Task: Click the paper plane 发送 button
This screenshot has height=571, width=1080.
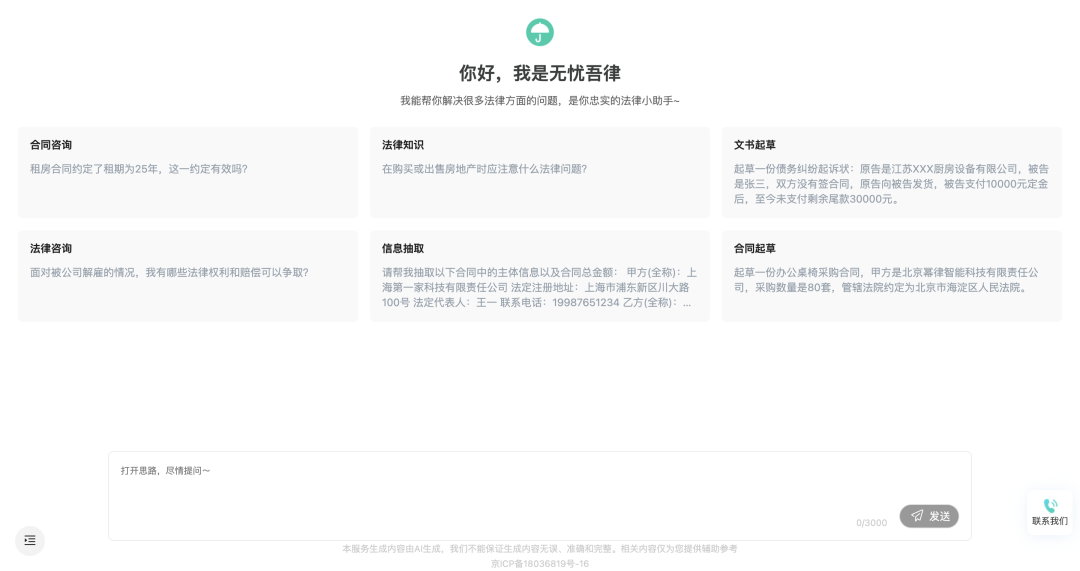Action: click(x=928, y=516)
